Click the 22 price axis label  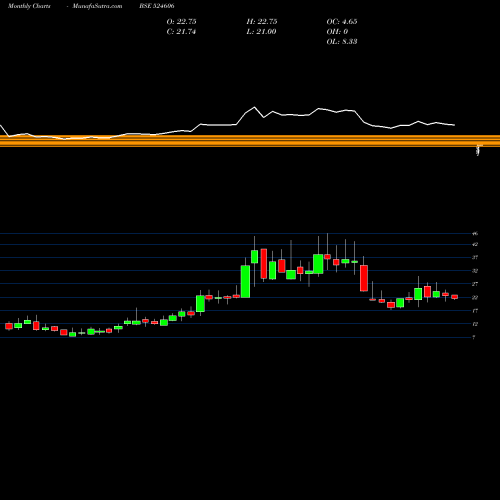click(x=475, y=297)
